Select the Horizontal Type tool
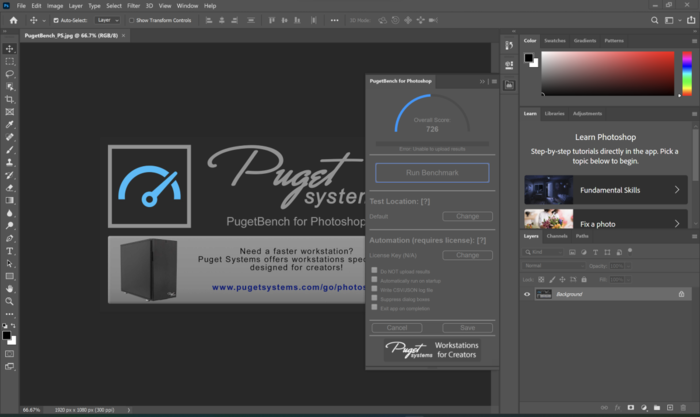The image size is (700, 417). [x=9, y=251]
